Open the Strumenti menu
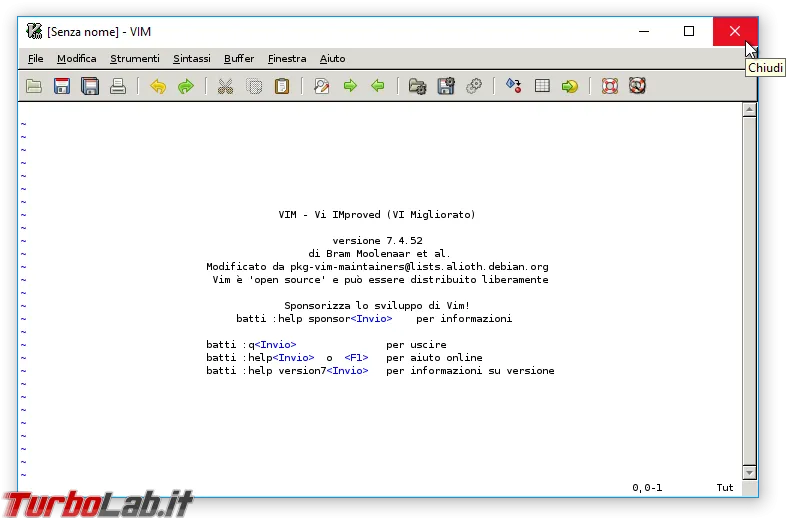This screenshot has width=786, height=520. coord(135,59)
